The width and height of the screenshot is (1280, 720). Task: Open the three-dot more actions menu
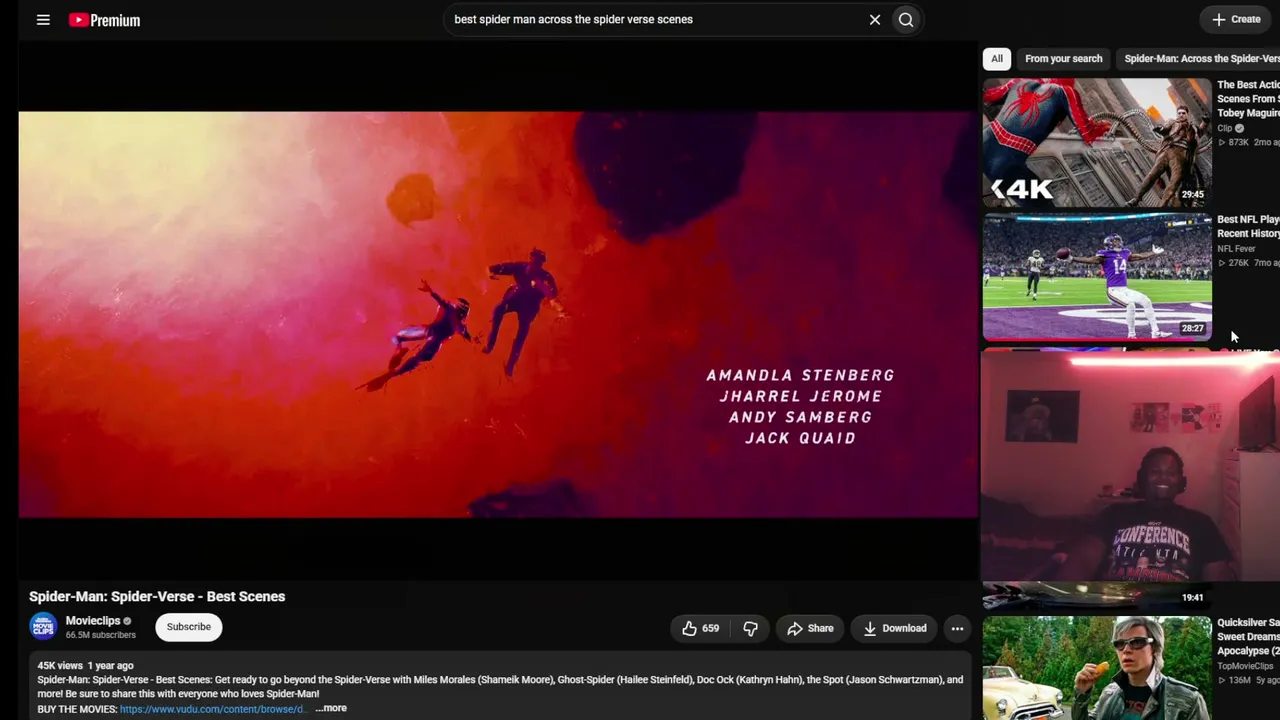click(957, 628)
